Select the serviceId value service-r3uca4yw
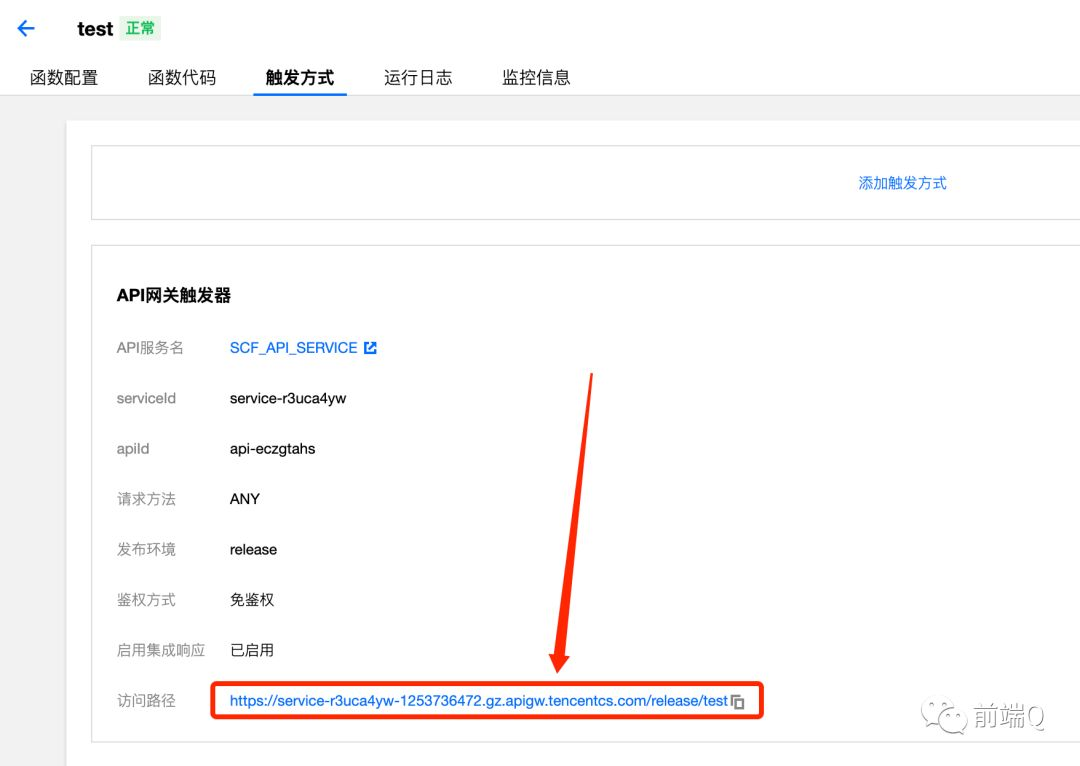This screenshot has height=766, width=1080. (x=288, y=398)
